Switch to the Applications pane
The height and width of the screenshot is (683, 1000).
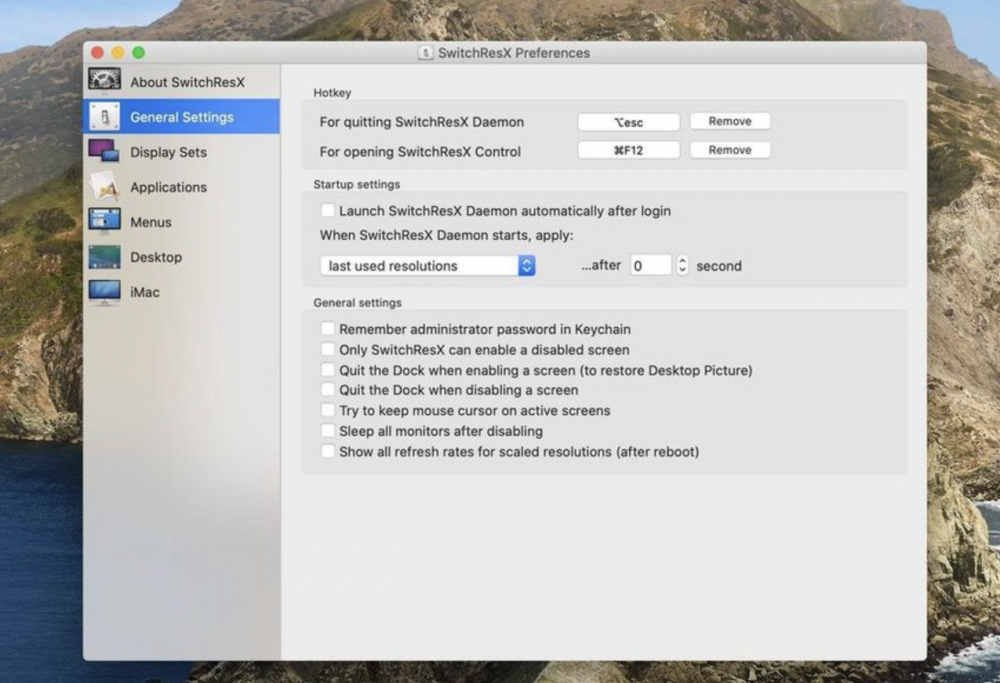(181, 187)
